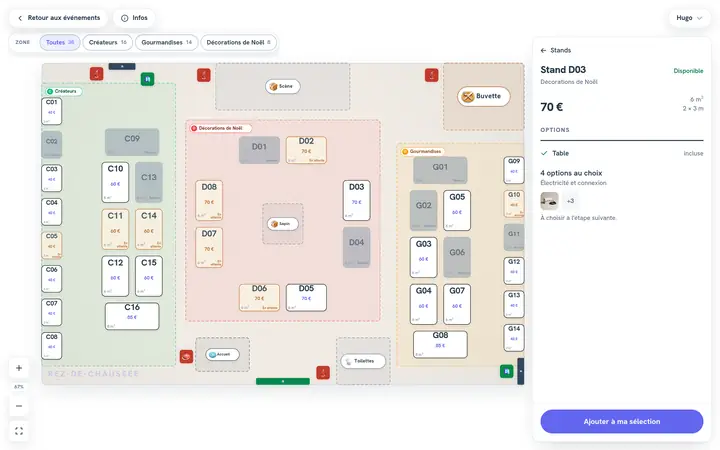The width and height of the screenshot is (720, 450).
Task: Open the Infos button
Action: click(134, 18)
